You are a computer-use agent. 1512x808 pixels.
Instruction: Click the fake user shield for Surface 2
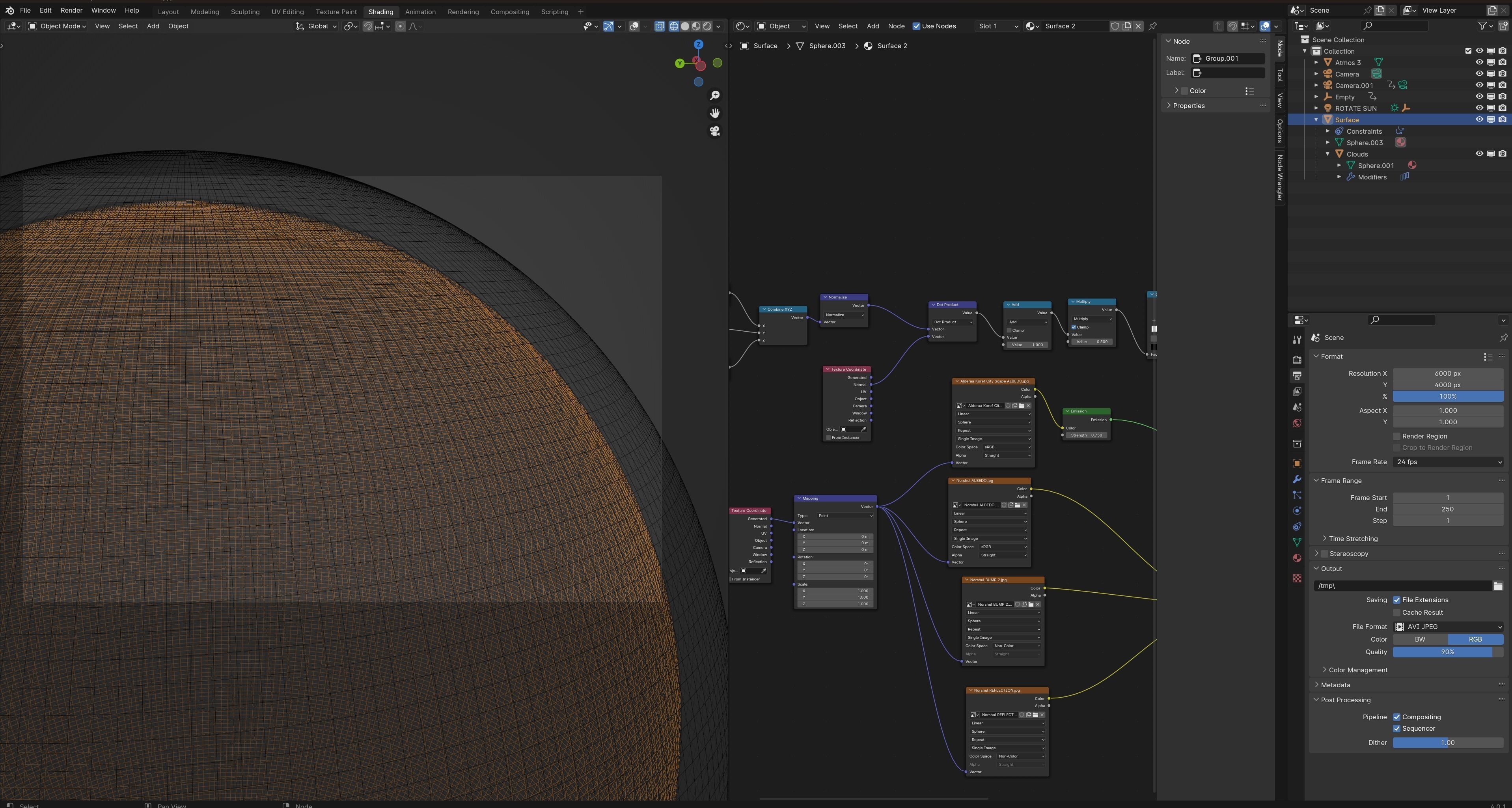point(1115,26)
